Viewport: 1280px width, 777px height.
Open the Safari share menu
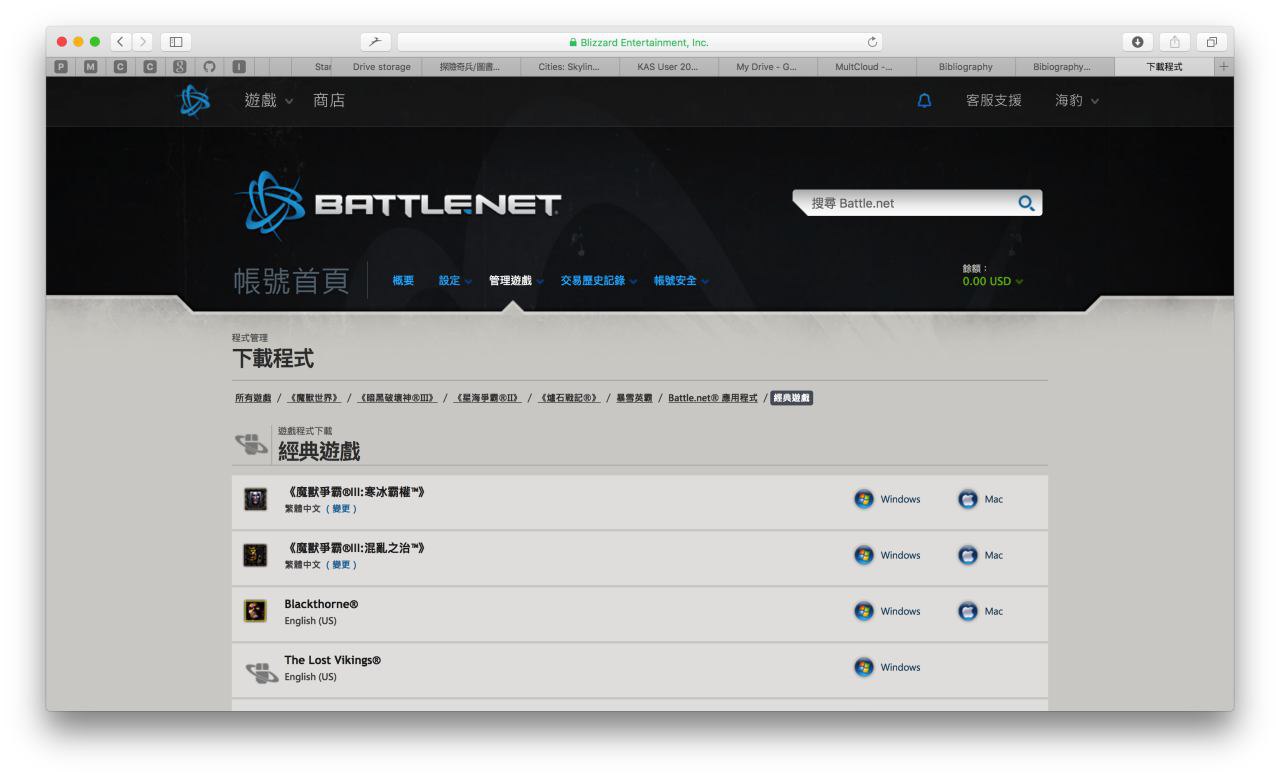point(1174,42)
